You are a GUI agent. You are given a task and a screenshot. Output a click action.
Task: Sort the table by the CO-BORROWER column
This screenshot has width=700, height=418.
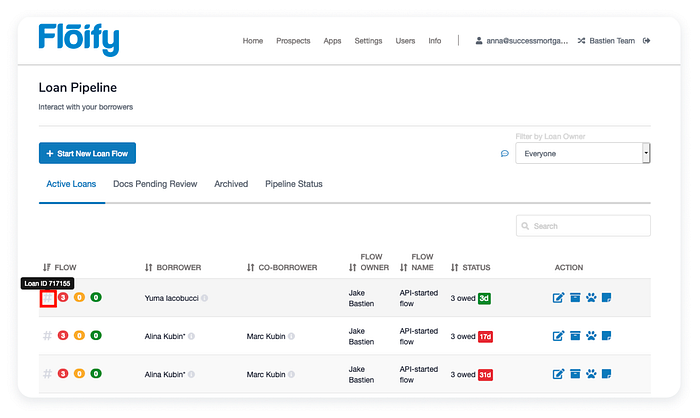coord(282,268)
